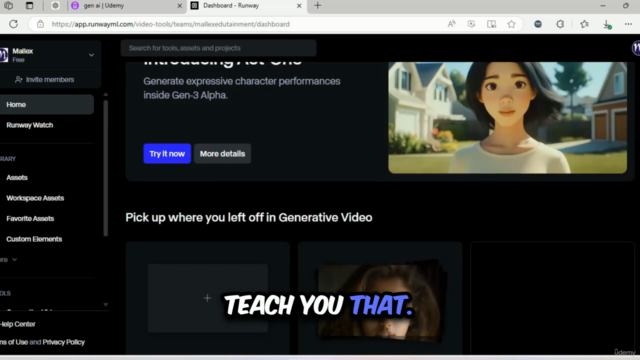The image size is (640, 360).
Task: Open the favorites list icon
Action: click(584, 24)
